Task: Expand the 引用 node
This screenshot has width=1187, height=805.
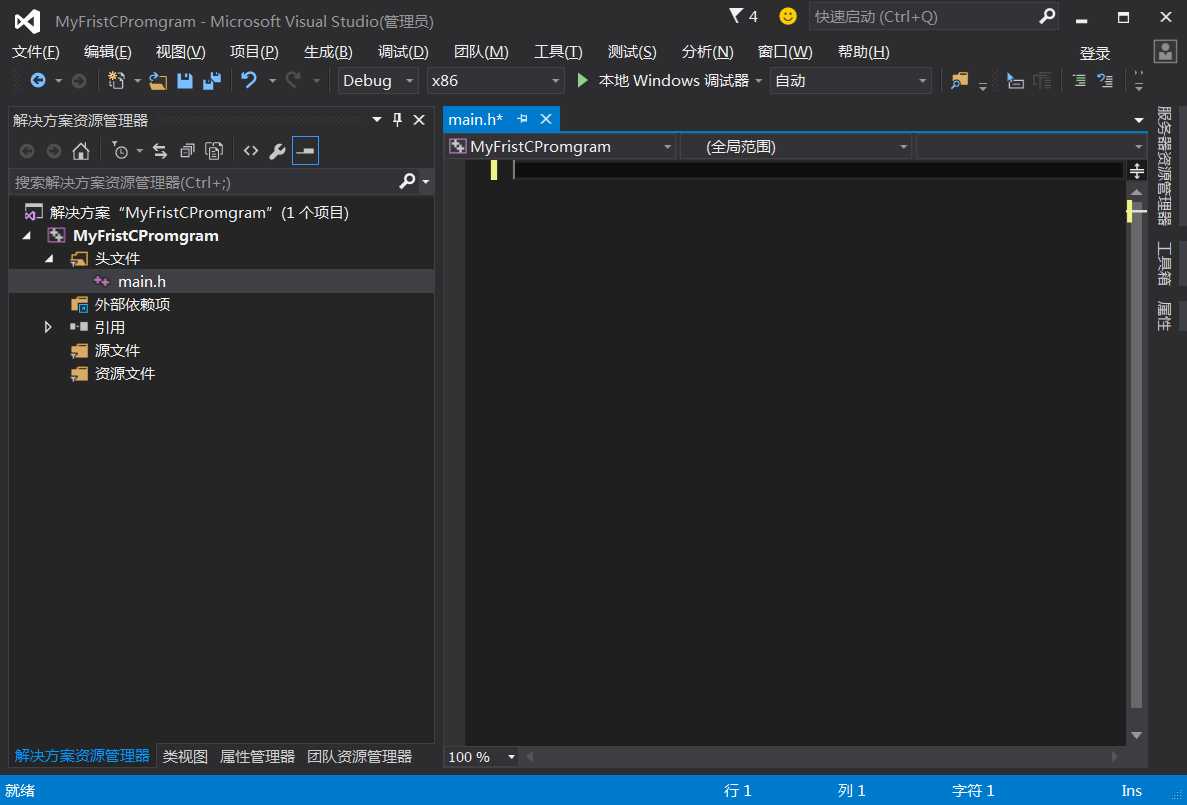Action: point(48,327)
